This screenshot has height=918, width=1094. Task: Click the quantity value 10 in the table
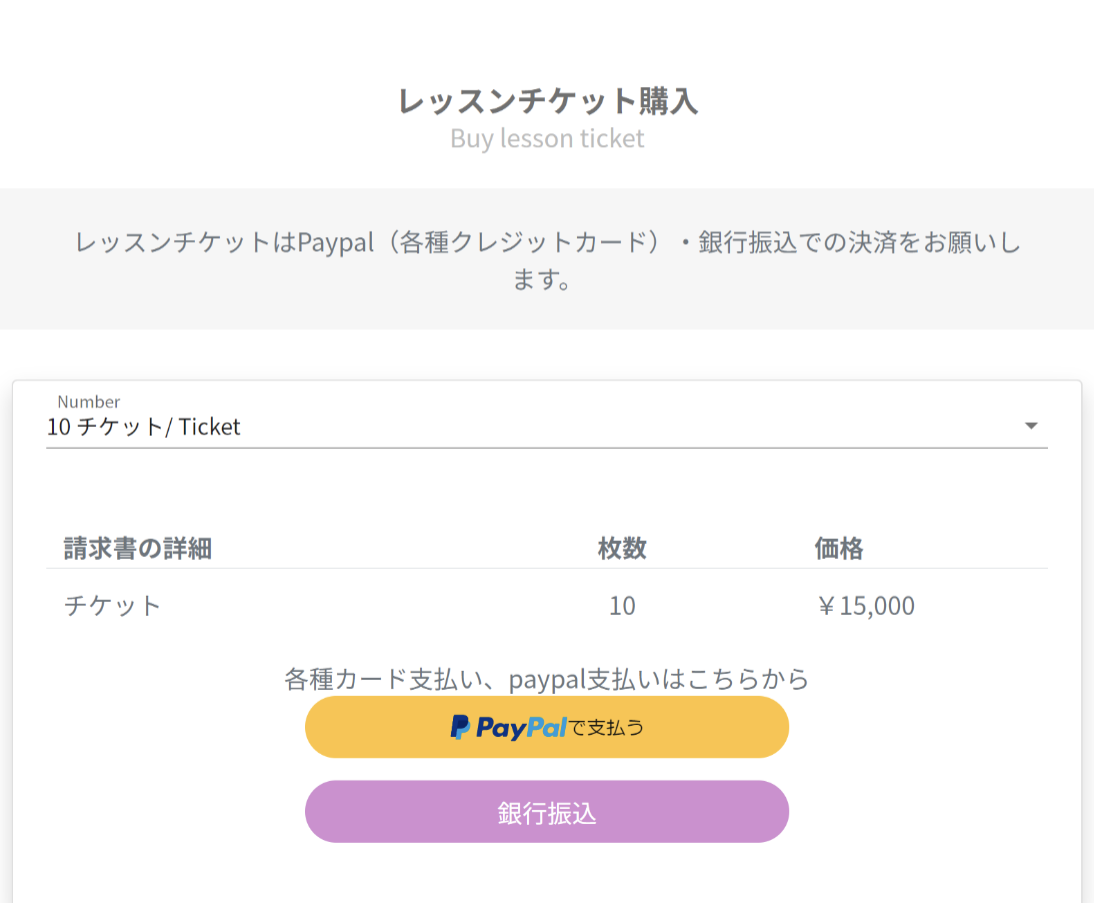point(622,605)
